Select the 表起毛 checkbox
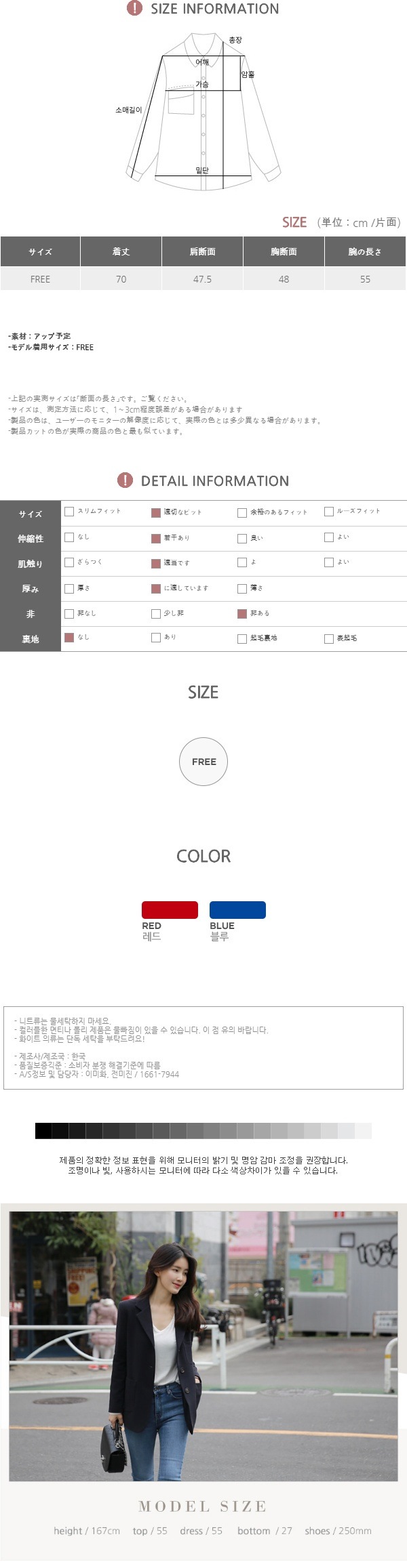Image resolution: width=407 pixels, height=1568 pixels. (x=329, y=638)
